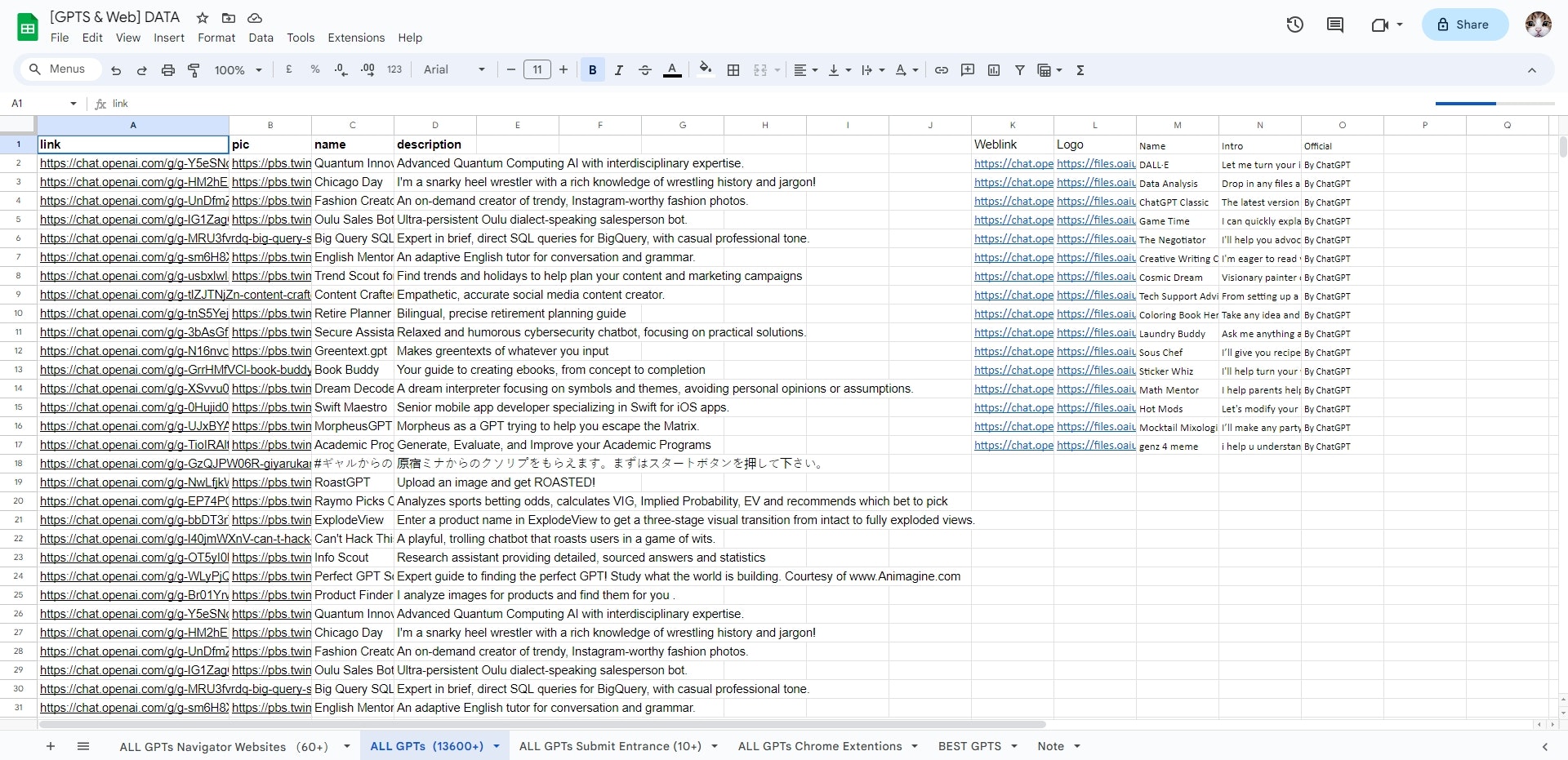Open the DALL·E row Weblink link
Image resolution: width=1568 pixels, height=760 pixels.
coord(1013,163)
